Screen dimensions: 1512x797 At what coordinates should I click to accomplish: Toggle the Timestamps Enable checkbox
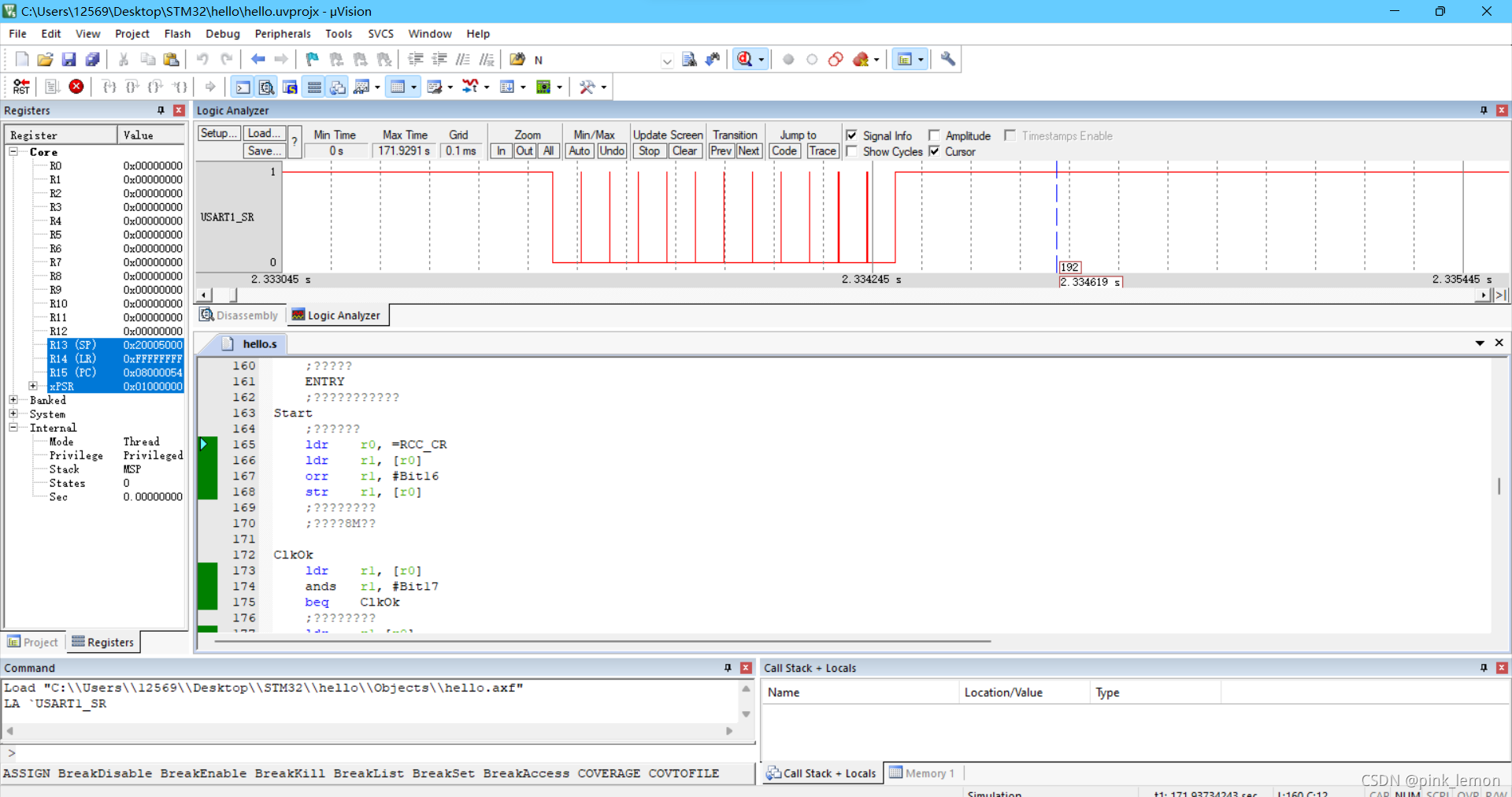pyautogui.click(x=1010, y=135)
